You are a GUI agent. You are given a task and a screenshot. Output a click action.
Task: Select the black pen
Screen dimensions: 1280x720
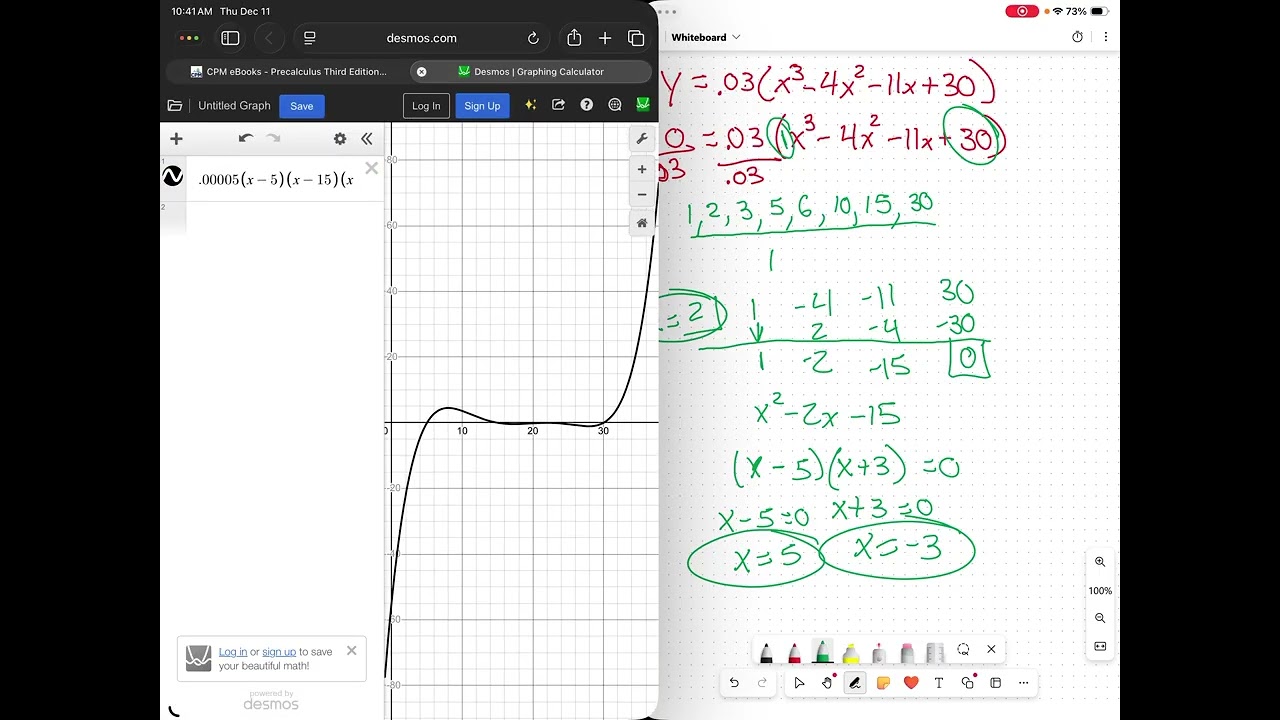(766, 652)
